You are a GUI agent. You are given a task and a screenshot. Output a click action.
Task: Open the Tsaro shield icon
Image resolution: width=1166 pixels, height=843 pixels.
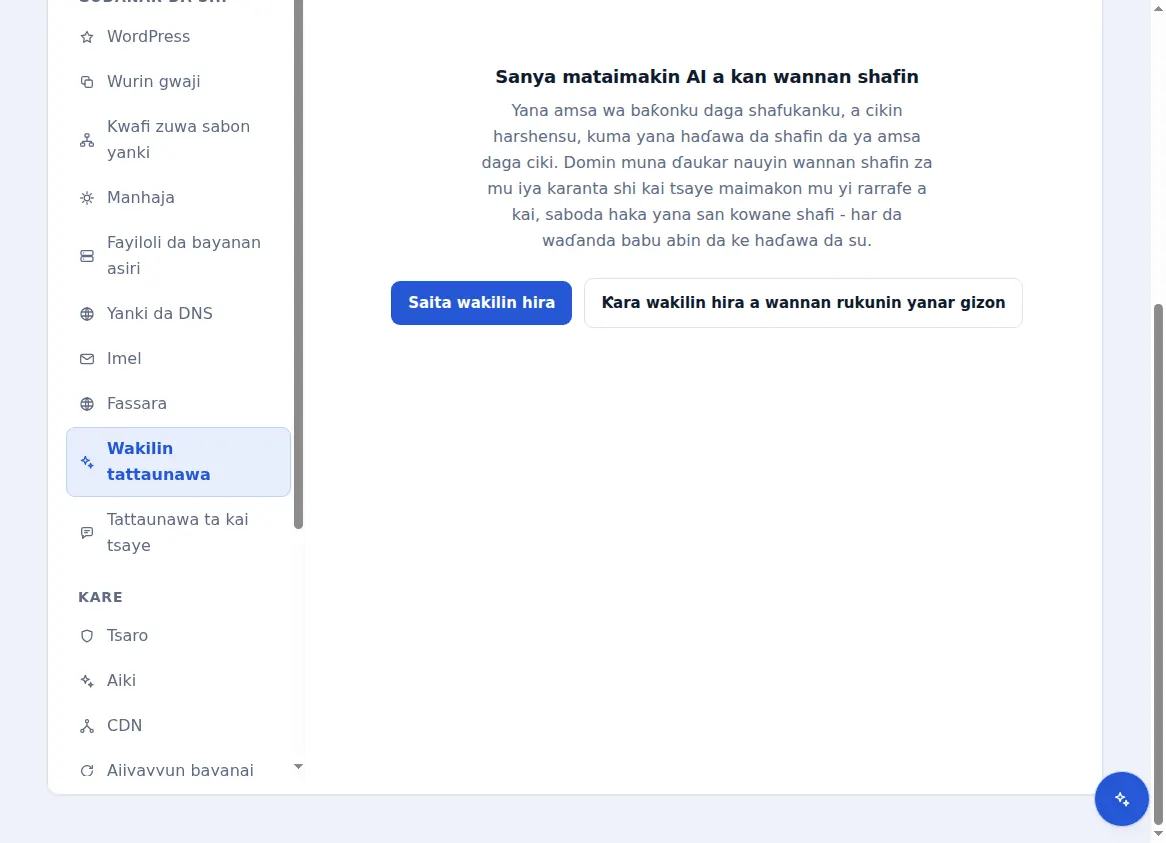[87, 636]
